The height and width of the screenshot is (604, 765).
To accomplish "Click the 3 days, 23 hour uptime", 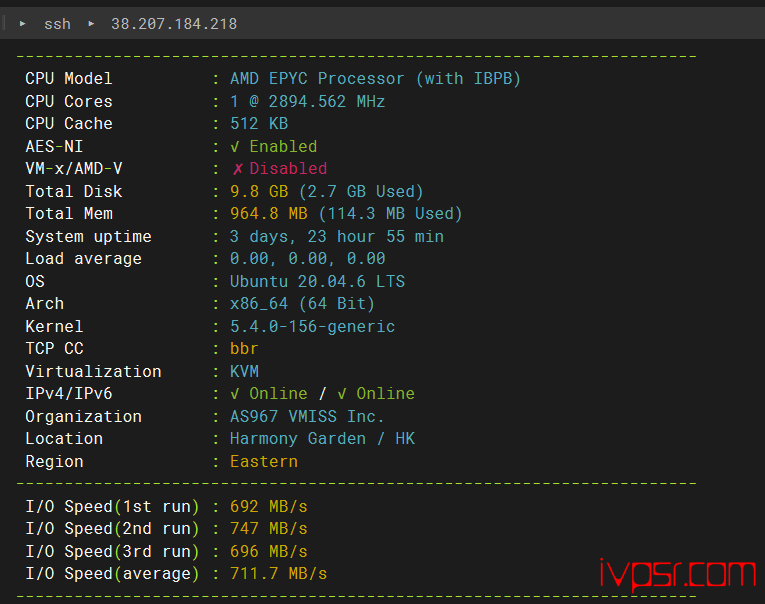I will click(302, 237).
